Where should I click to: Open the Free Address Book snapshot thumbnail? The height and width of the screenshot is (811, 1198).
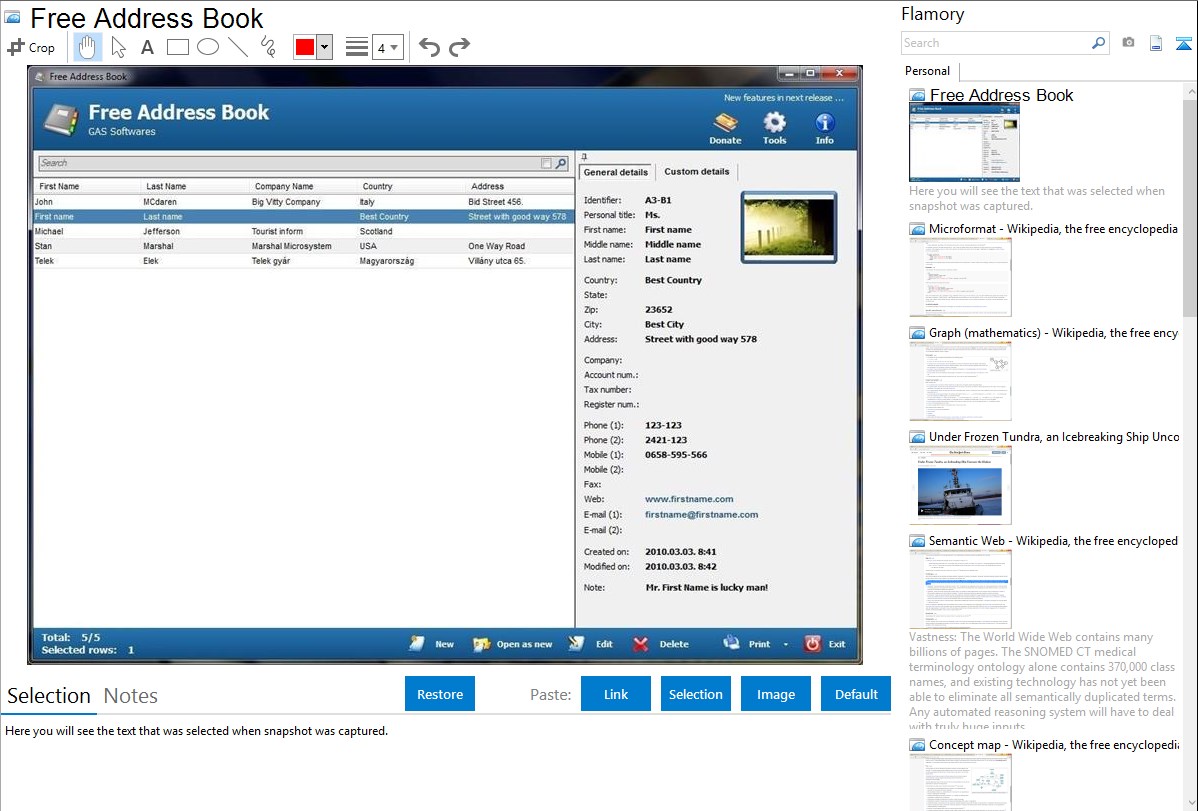tap(964, 142)
